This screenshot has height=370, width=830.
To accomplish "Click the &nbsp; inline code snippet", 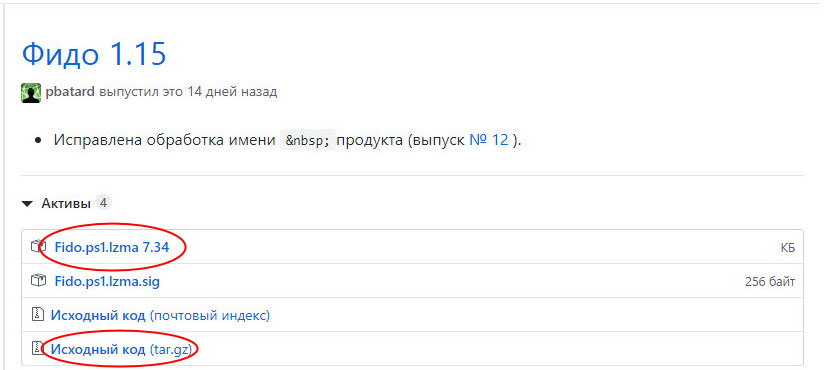I will 308,141.
